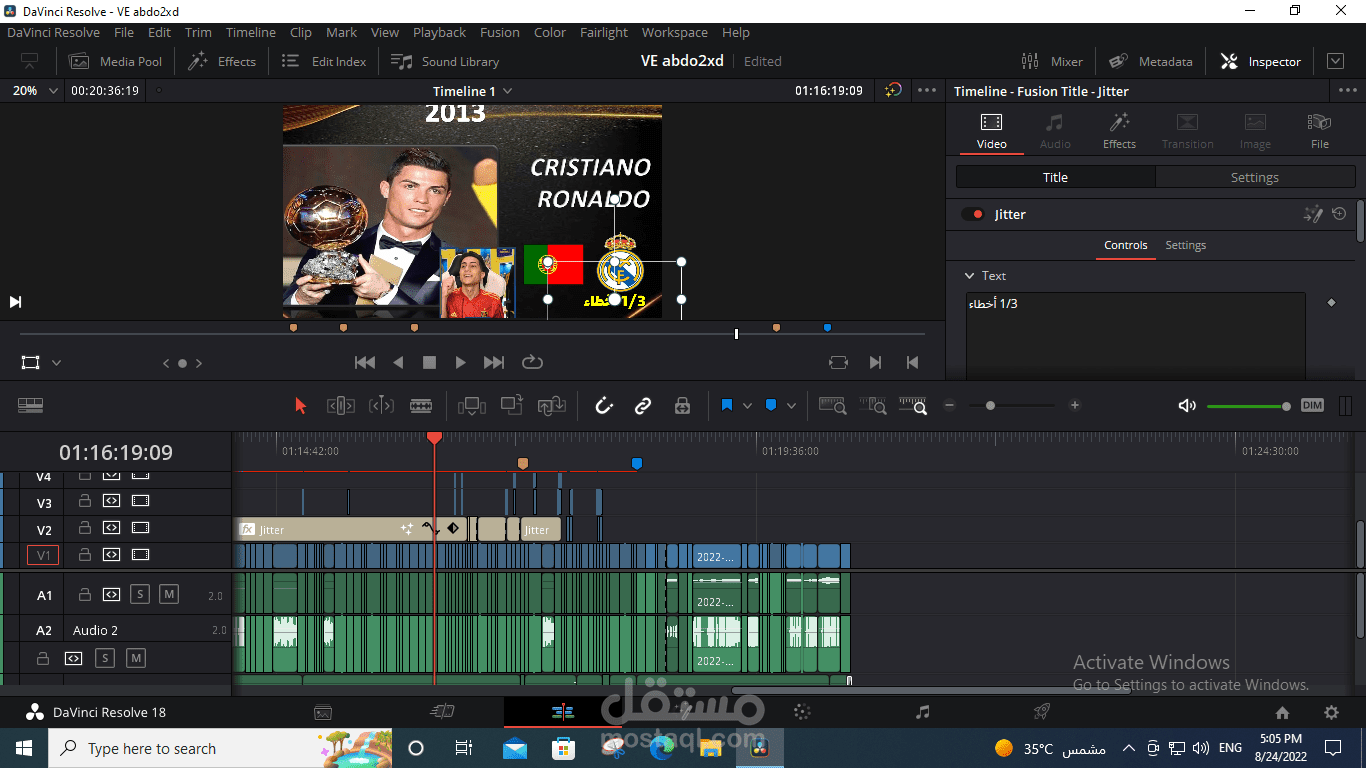Open the Fairlight menu
The height and width of the screenshot is (768, 1366).
pos(604,32)
